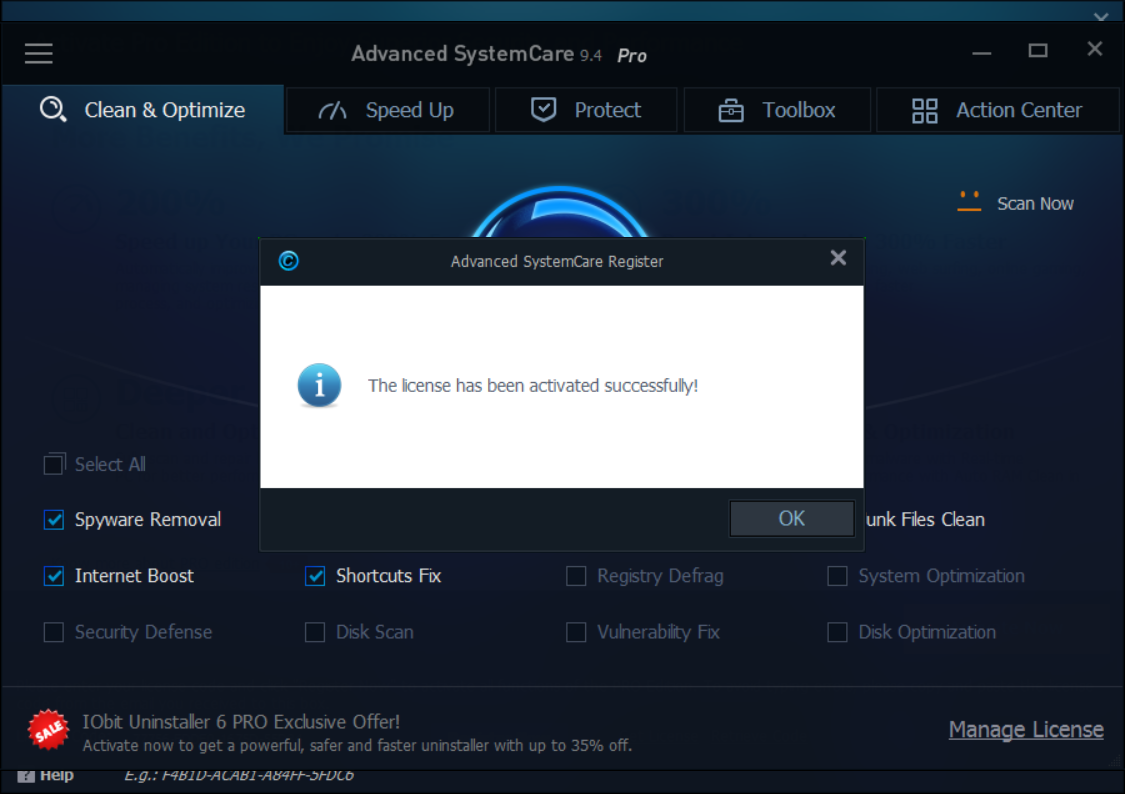Enable the Disk Scan checkbox
This screenshot has width=1125, height=794.
click(x=315, y=632)
